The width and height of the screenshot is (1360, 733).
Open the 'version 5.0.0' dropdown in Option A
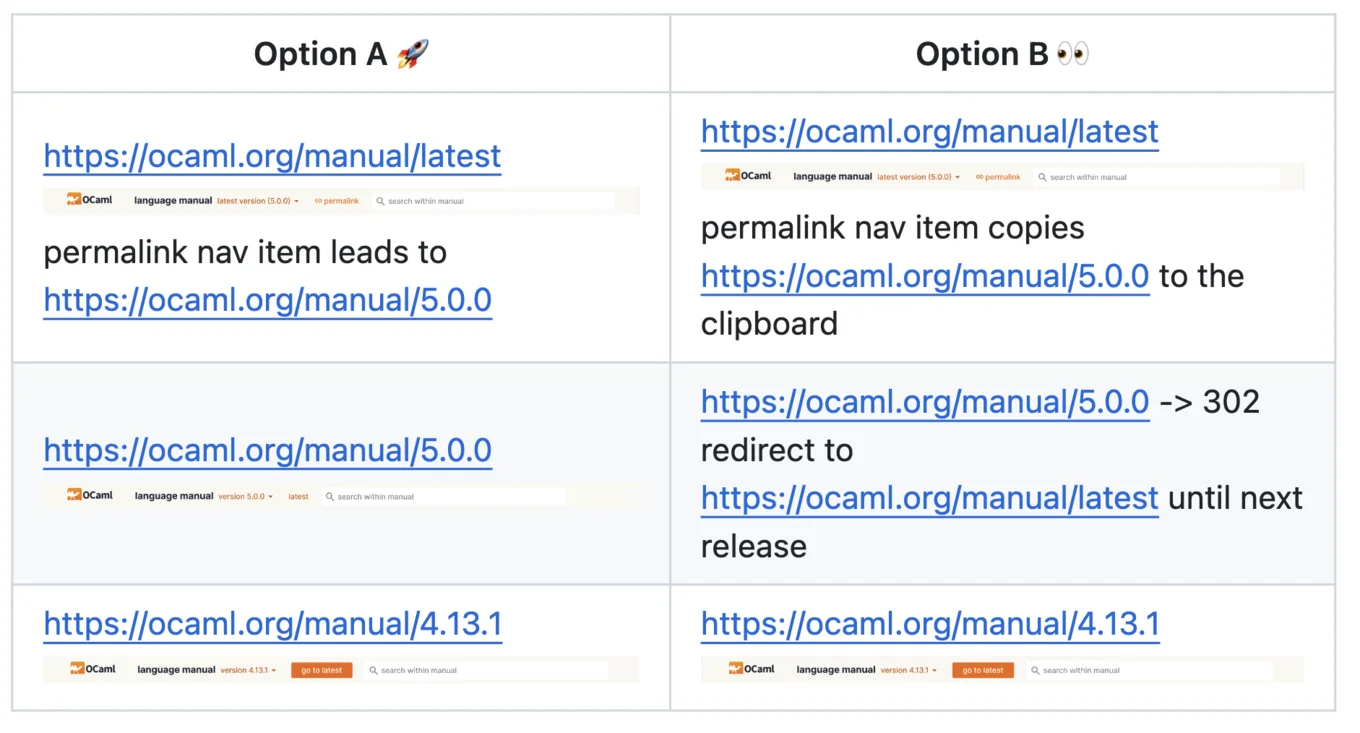point(246,496)
